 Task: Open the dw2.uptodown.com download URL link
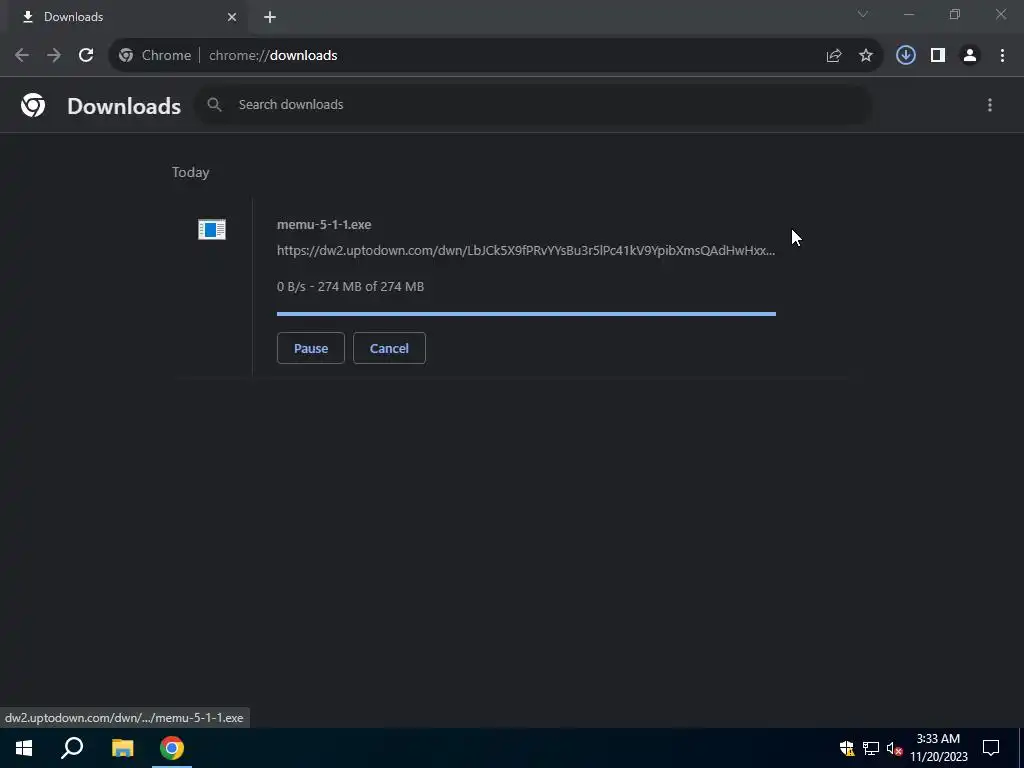point(526,251)
